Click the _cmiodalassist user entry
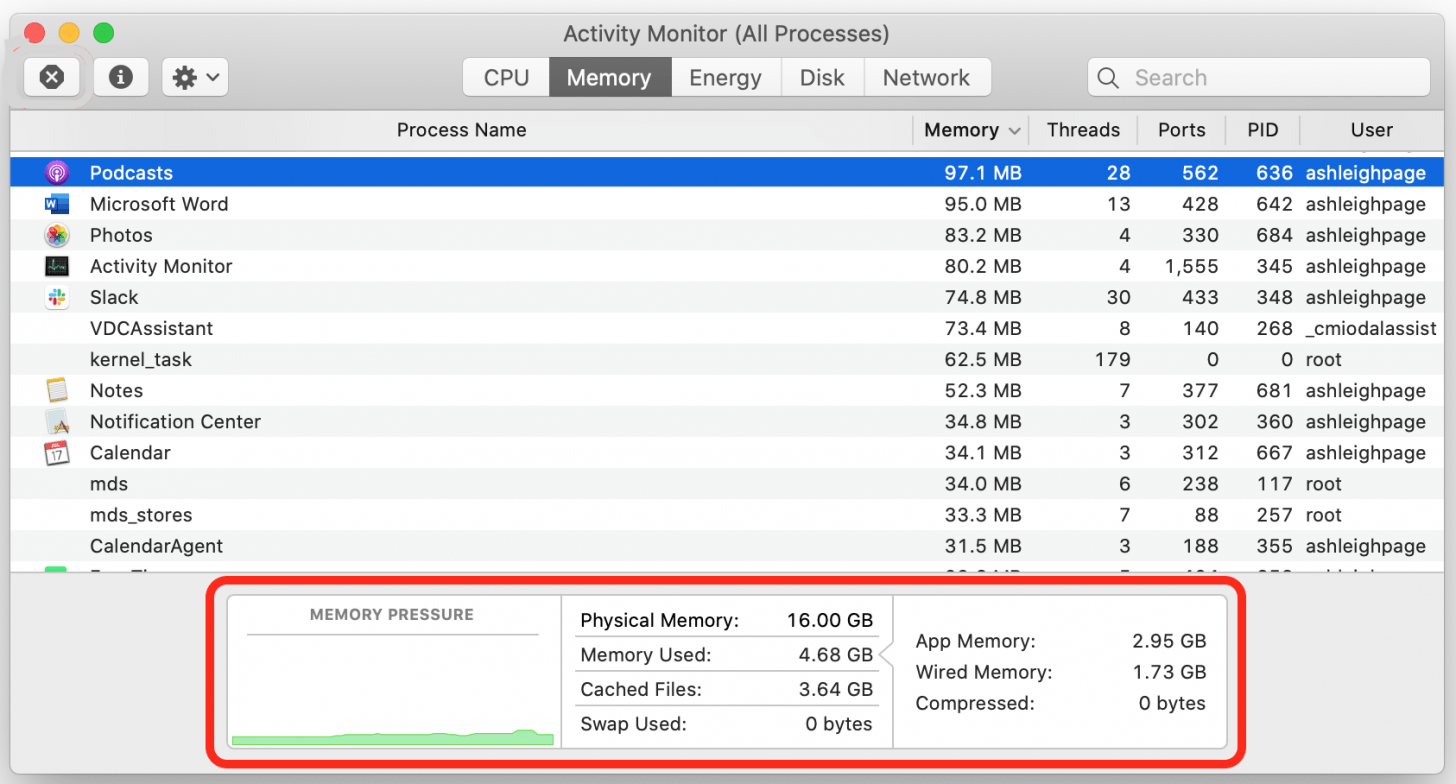The image size is (1456, 784). click(x=1371, y=328)
